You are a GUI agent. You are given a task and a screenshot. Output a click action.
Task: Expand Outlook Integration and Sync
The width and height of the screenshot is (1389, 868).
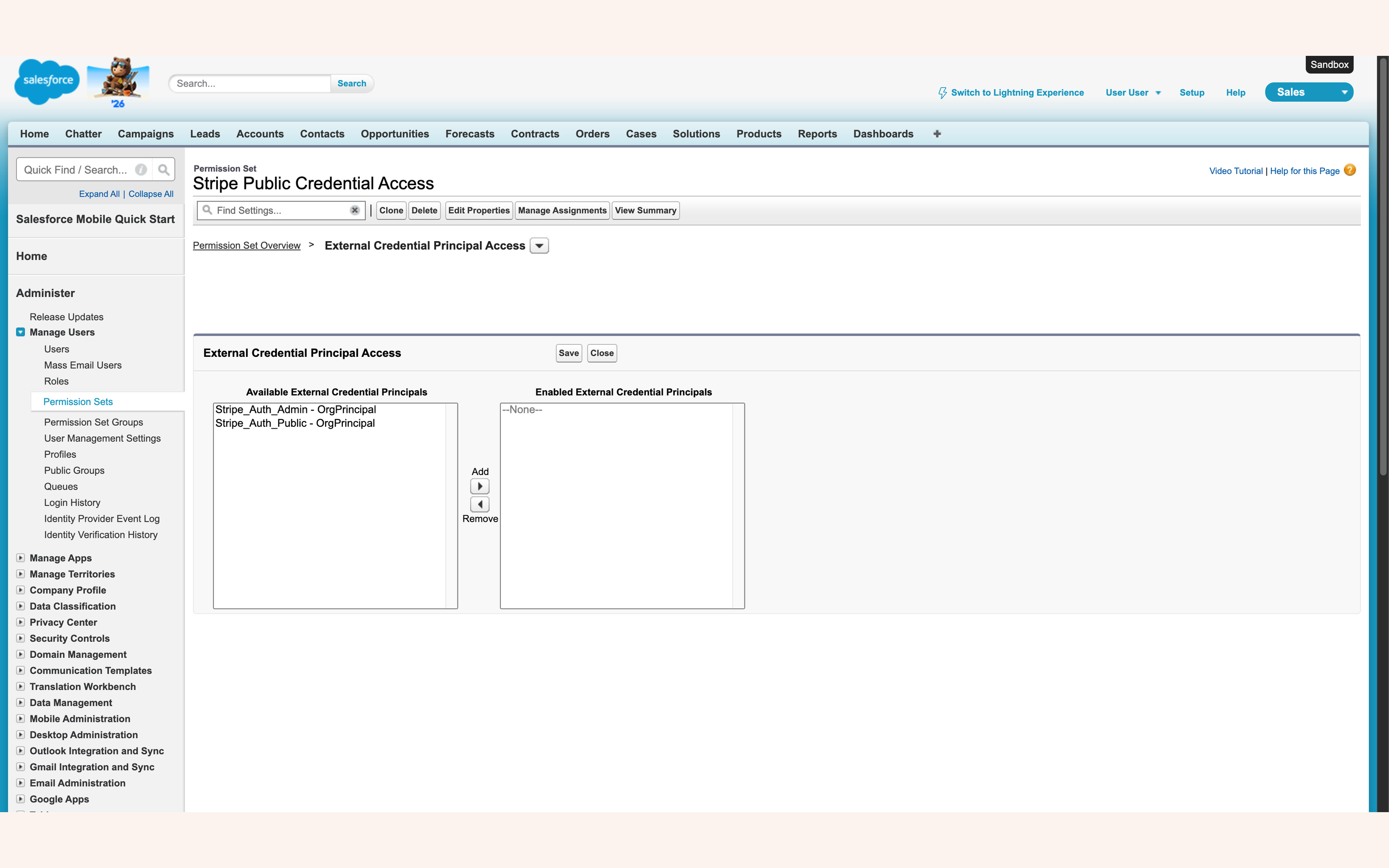(x=21, y=751)
